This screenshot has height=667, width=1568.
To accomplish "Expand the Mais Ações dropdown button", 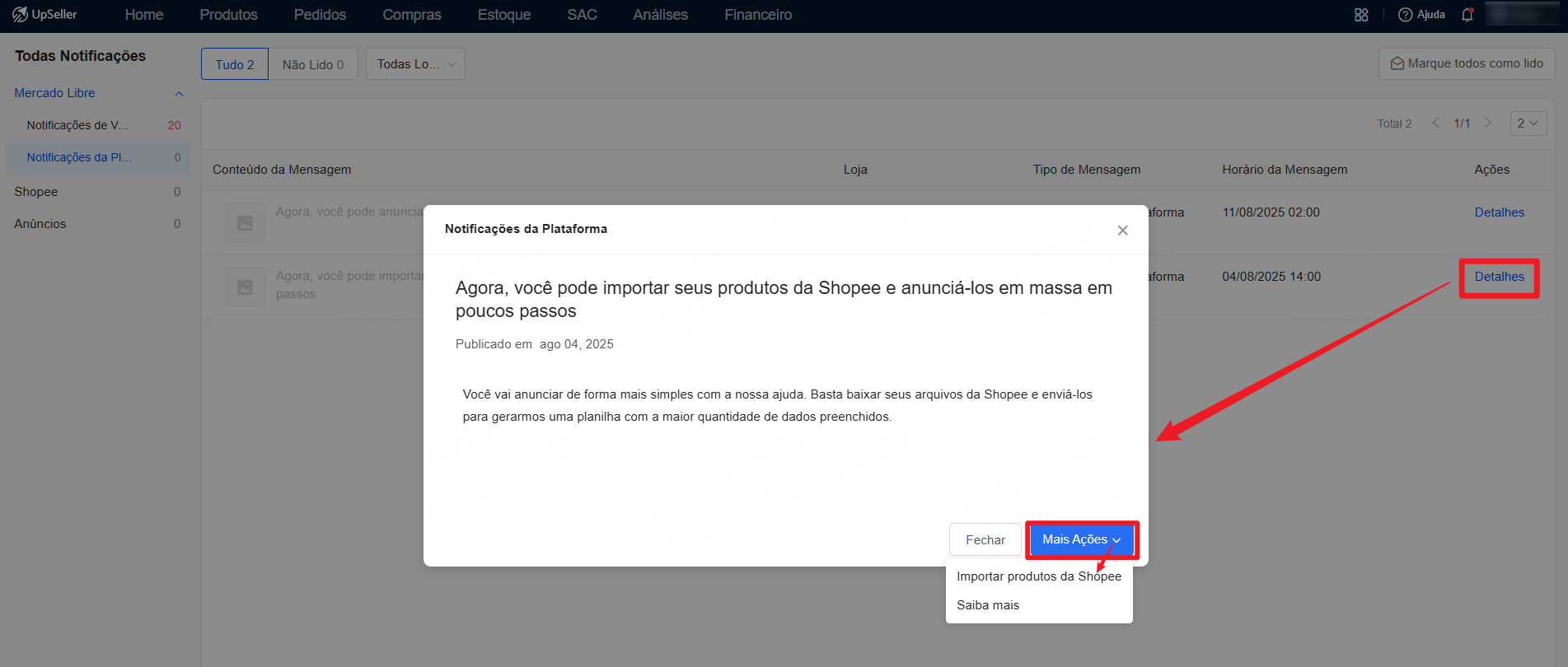I will click(x=1082, y=539).
